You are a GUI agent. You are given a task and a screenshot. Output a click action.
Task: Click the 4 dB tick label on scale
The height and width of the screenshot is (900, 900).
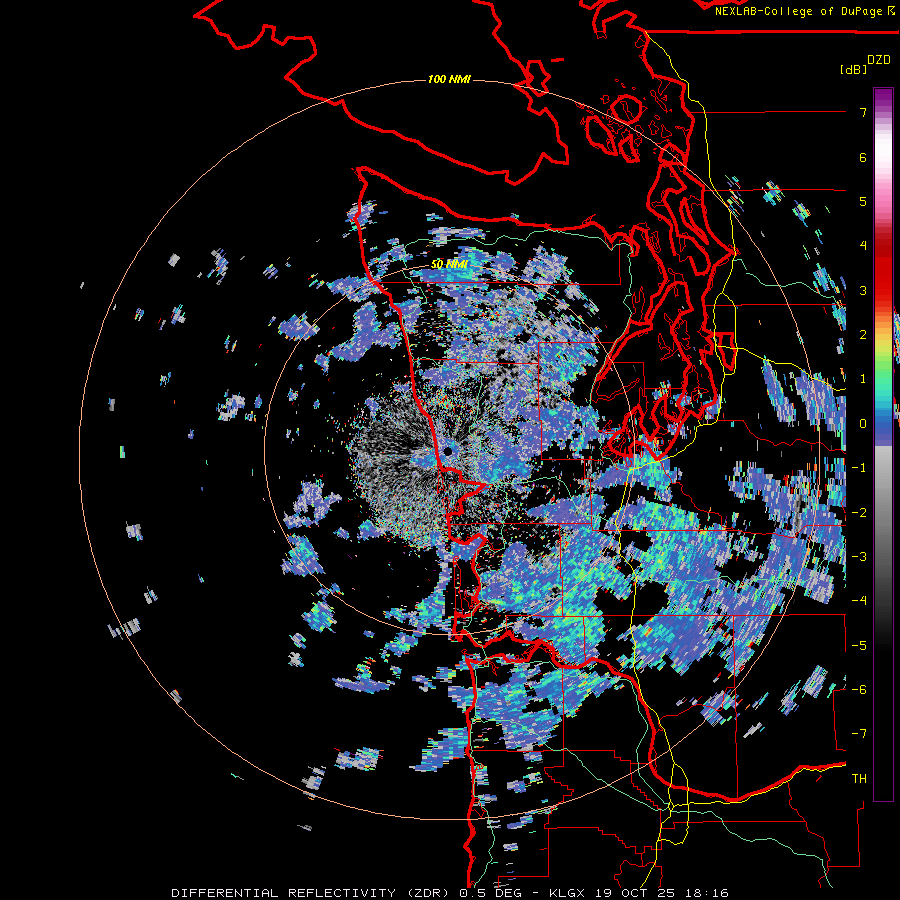pos(863,246)
